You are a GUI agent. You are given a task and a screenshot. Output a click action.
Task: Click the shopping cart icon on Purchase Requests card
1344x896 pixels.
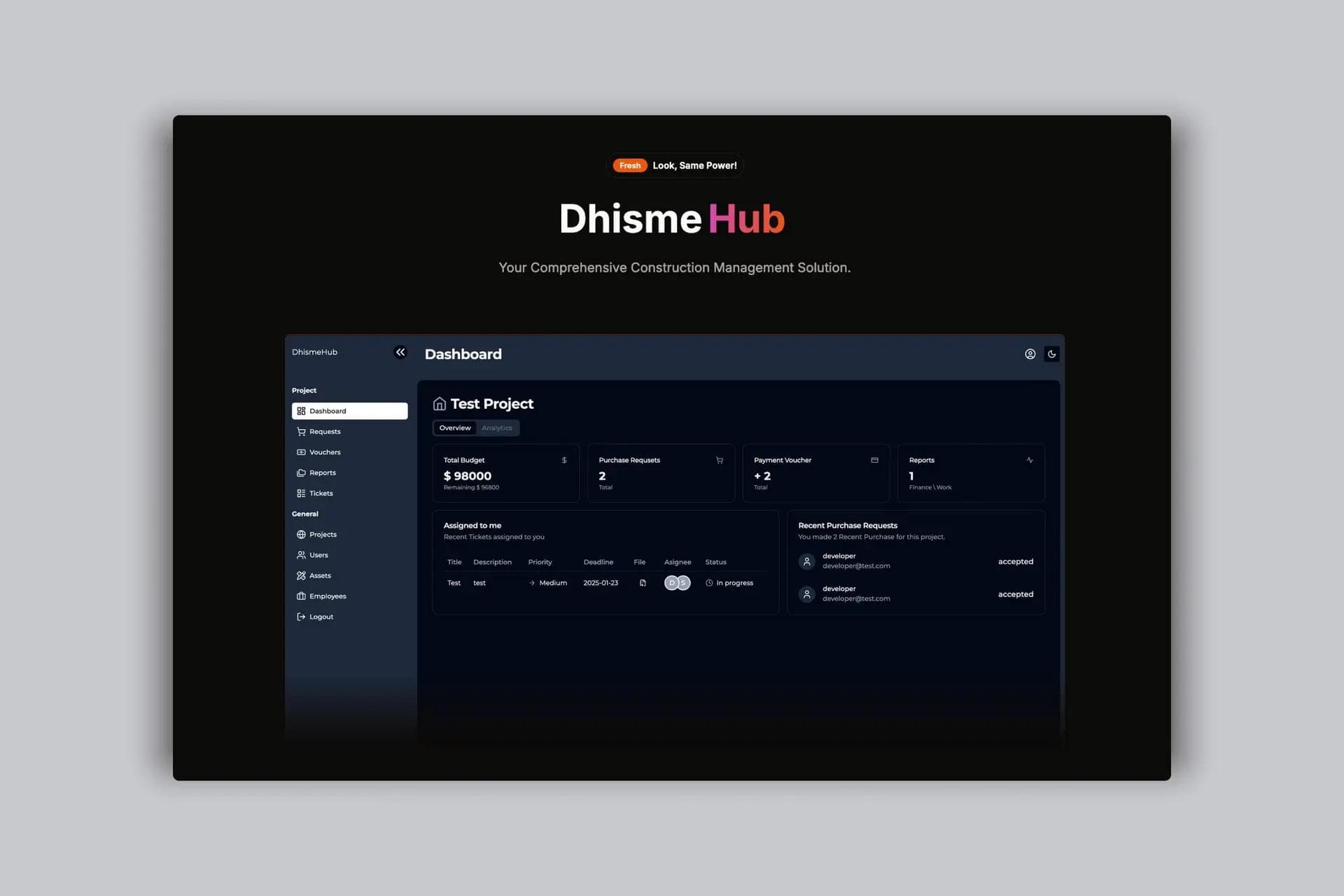click(x=720, y=460)
